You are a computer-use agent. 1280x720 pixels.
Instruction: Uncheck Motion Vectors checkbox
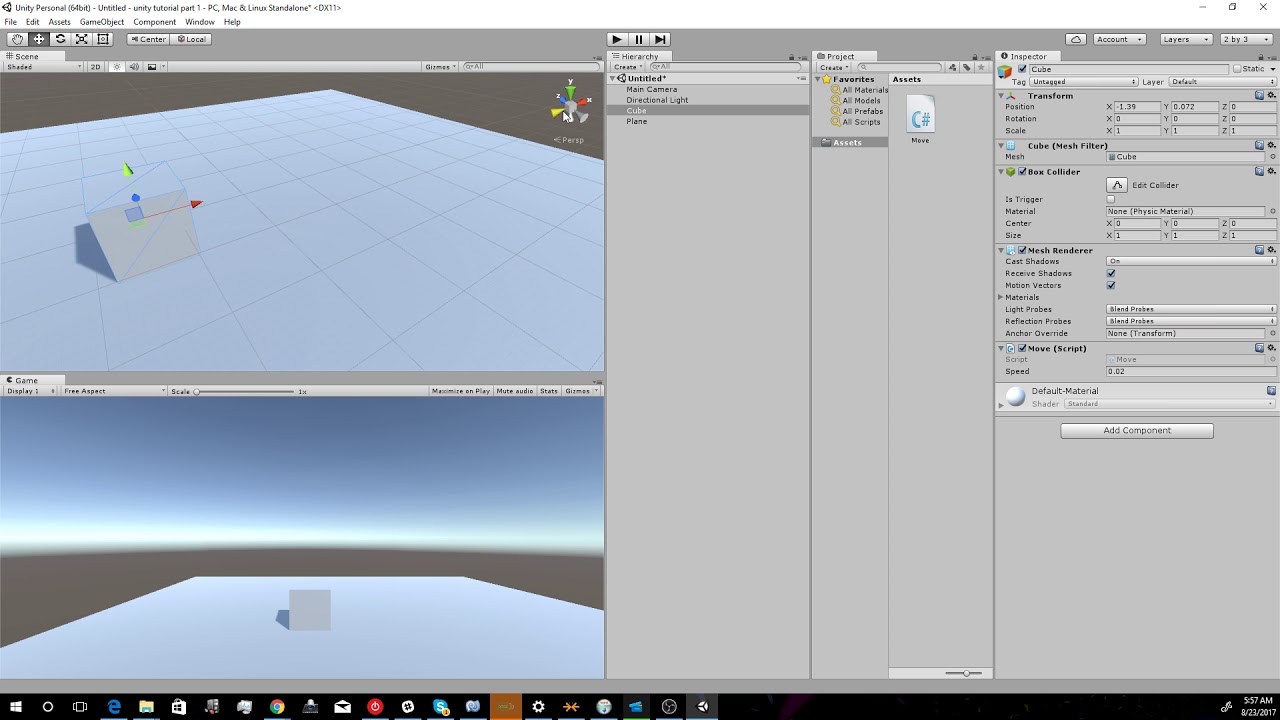pos(1111,285)
